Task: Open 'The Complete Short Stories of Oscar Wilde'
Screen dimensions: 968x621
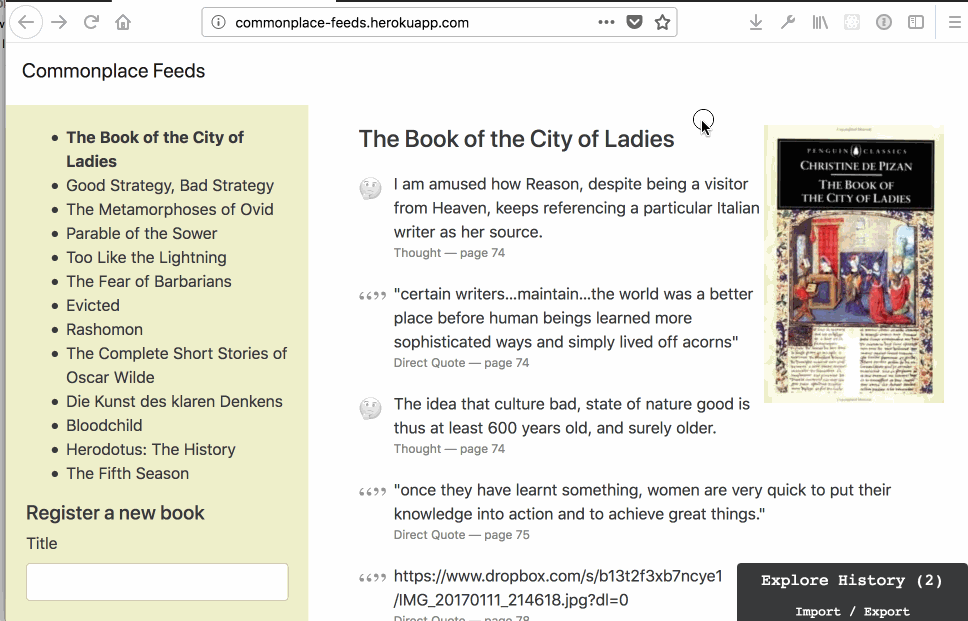Action: [x=177, y=366]
